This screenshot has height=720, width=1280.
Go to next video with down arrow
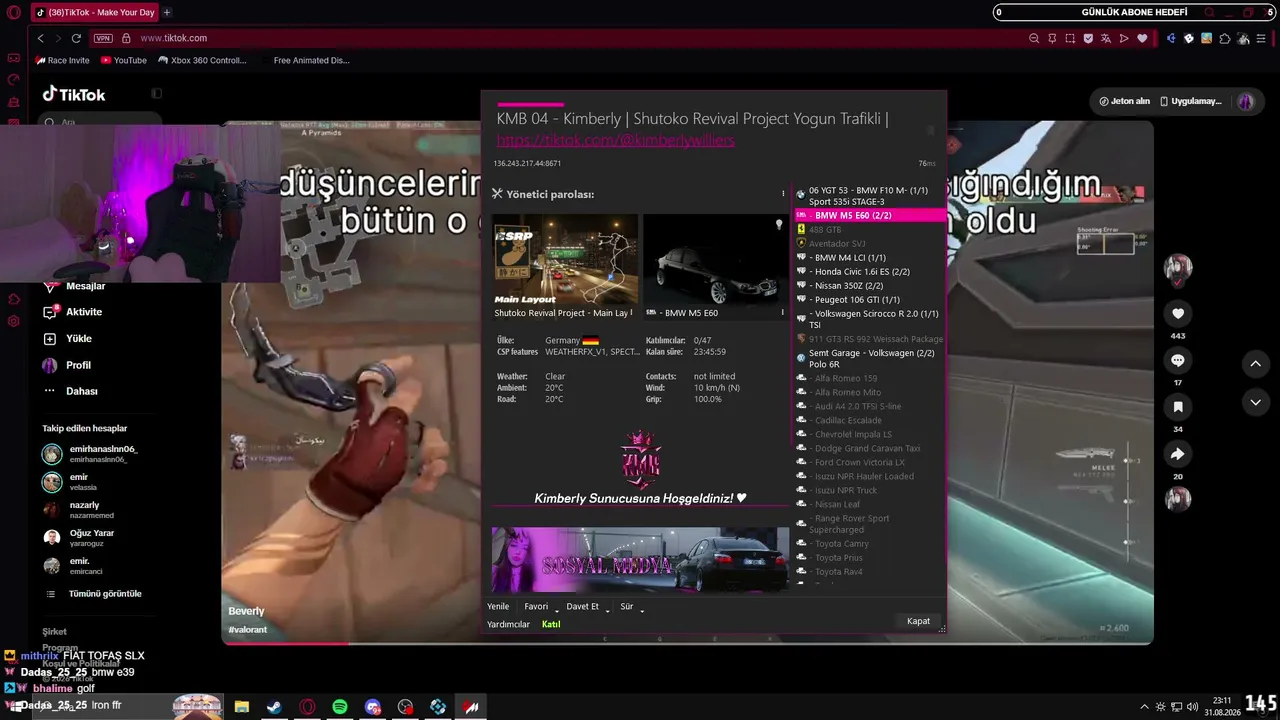coord(1255,402)
